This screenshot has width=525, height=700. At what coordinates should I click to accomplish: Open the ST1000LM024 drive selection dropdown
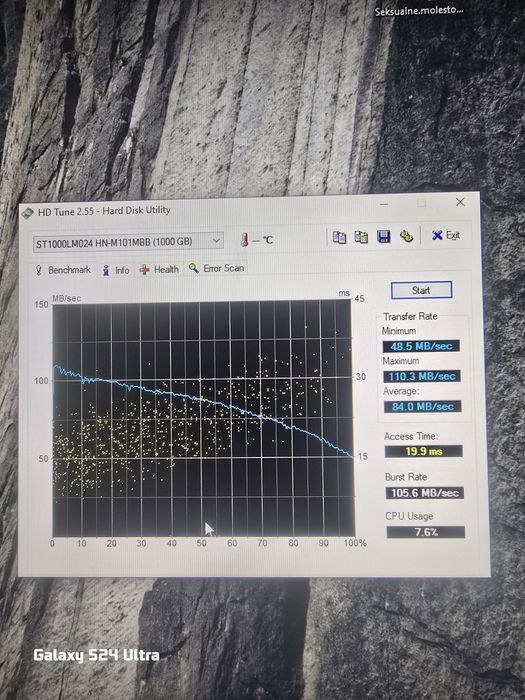point(128,242)
